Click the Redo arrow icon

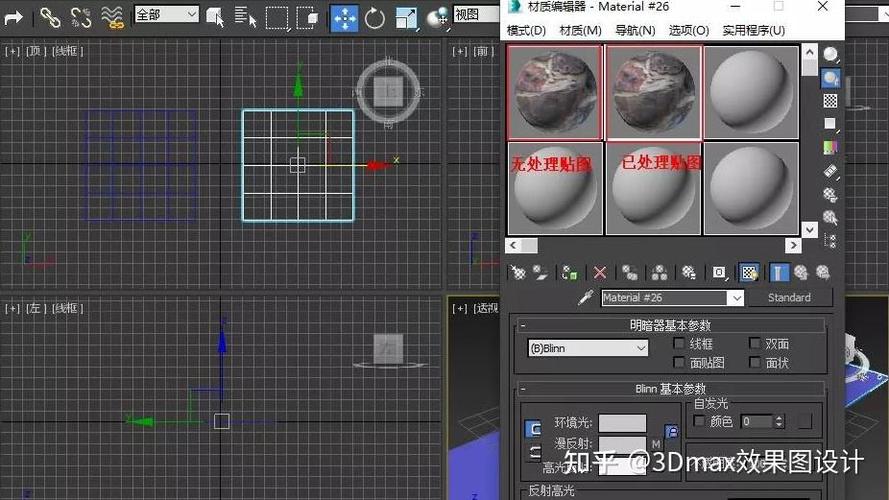[x=13, y=18]
